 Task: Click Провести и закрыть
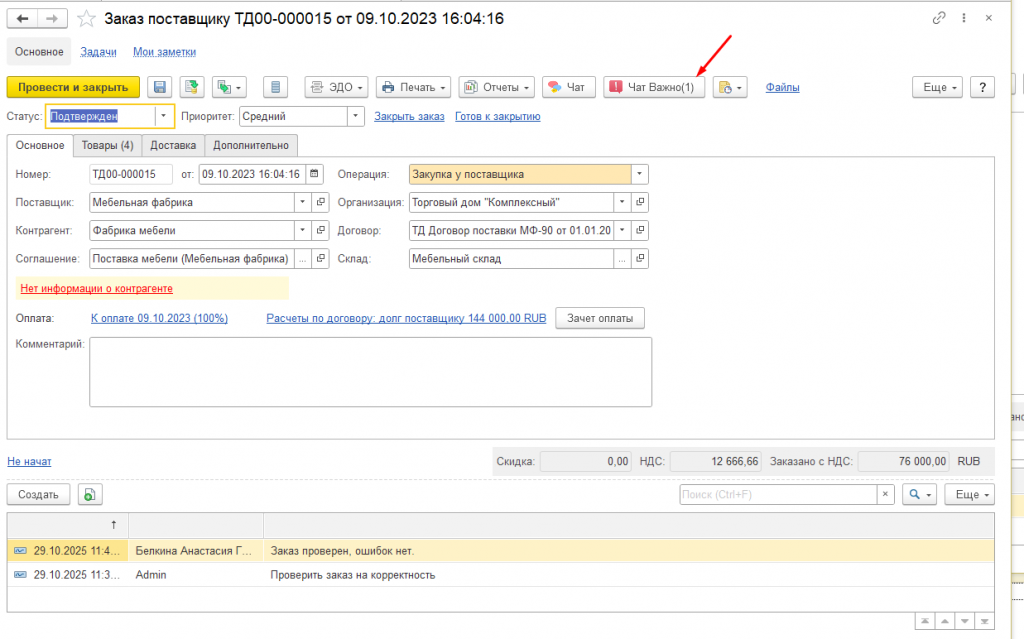[73, 87]
